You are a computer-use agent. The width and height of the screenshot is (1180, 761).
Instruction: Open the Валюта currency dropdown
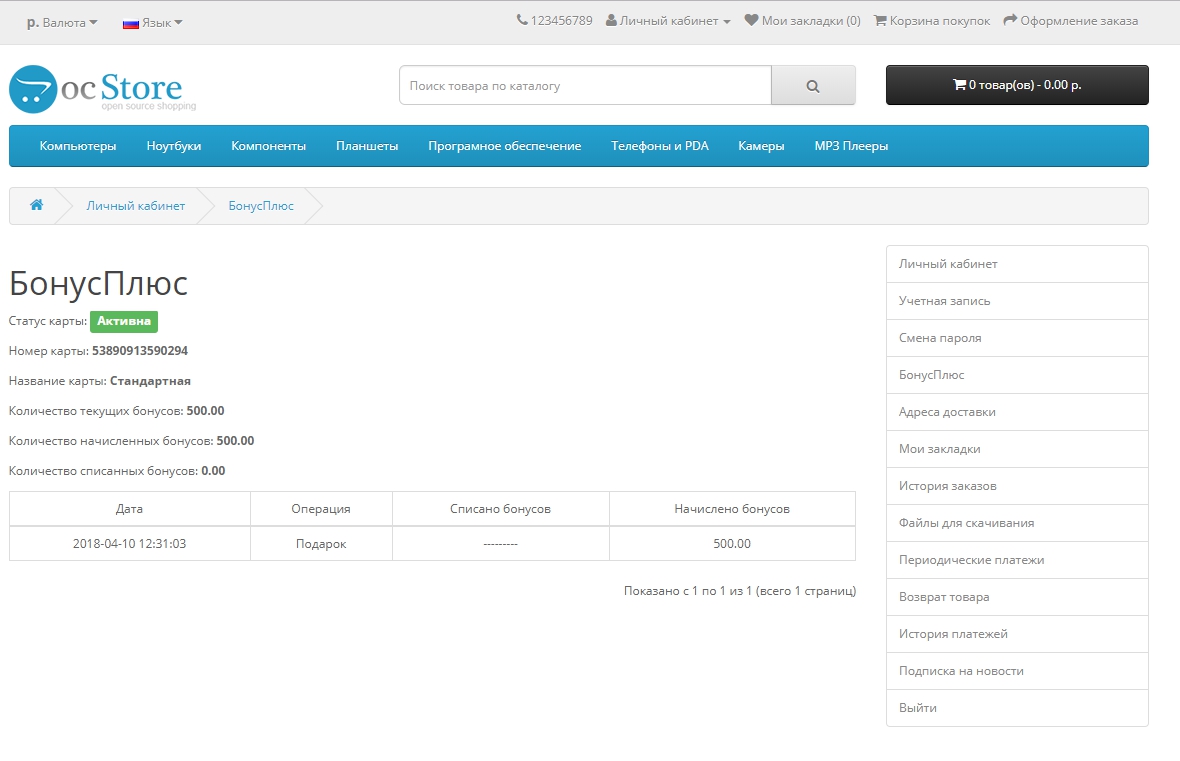[x=62, y=22]
